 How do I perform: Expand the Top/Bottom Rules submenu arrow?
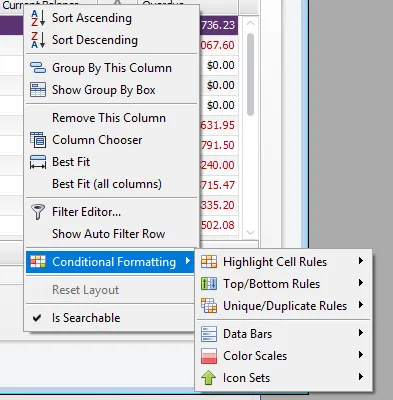pyautogui.click(x=361, y=283)
